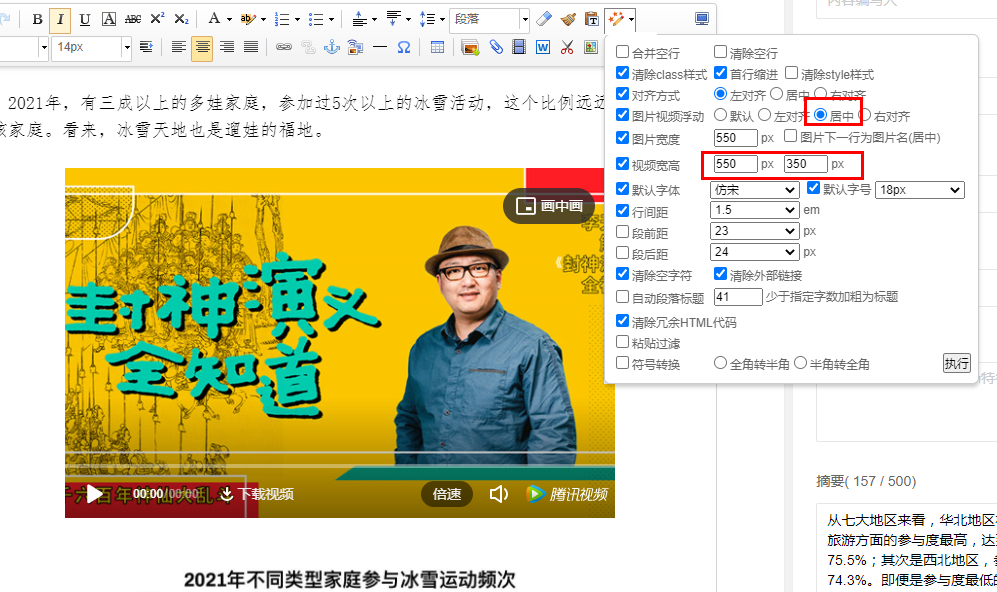Click 下载视频 on the video player

coord(257,494)
